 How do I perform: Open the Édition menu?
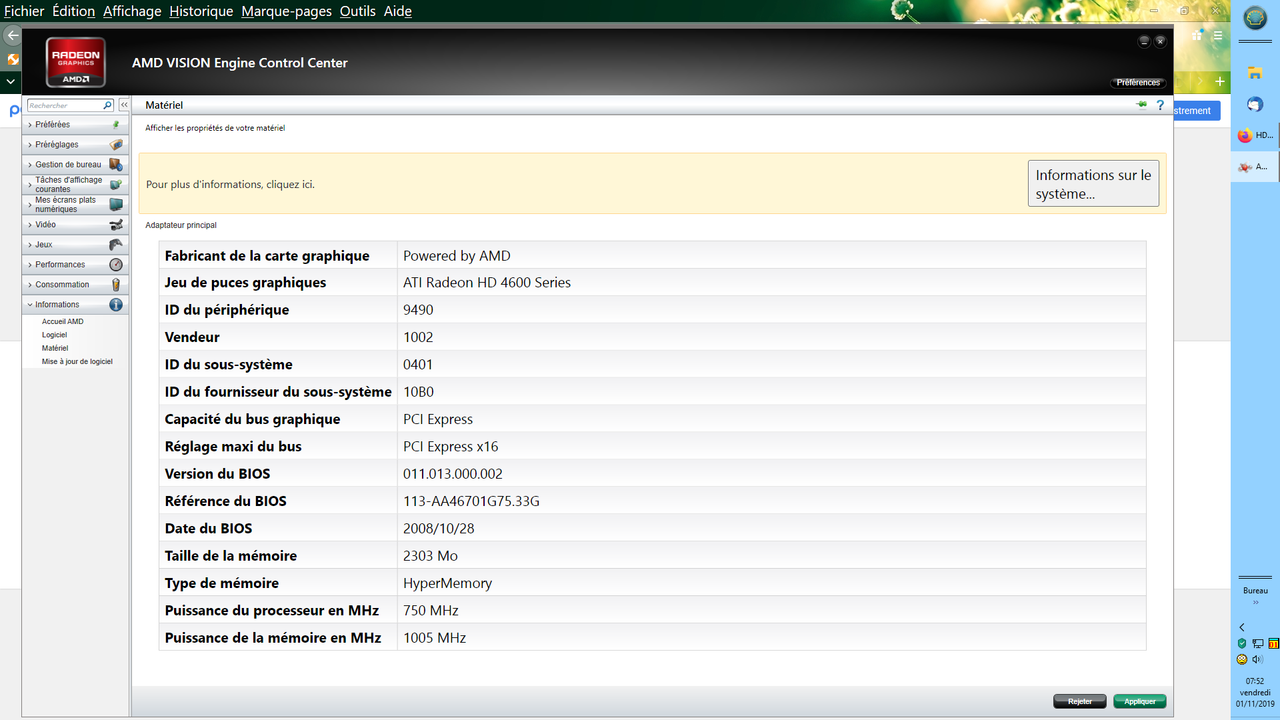coord(74,11)
